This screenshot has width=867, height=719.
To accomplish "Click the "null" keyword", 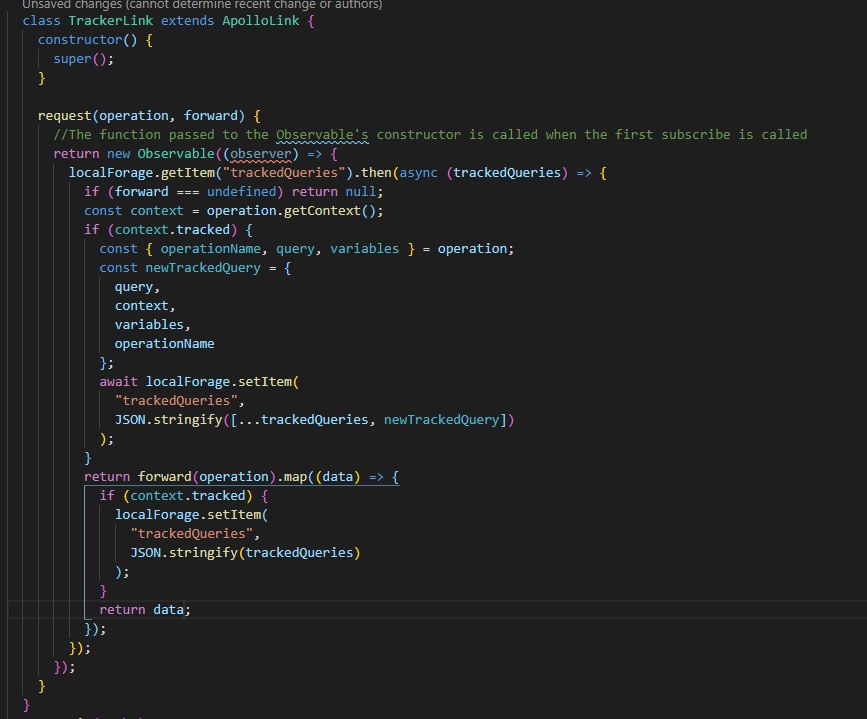I will pos(361,192).
